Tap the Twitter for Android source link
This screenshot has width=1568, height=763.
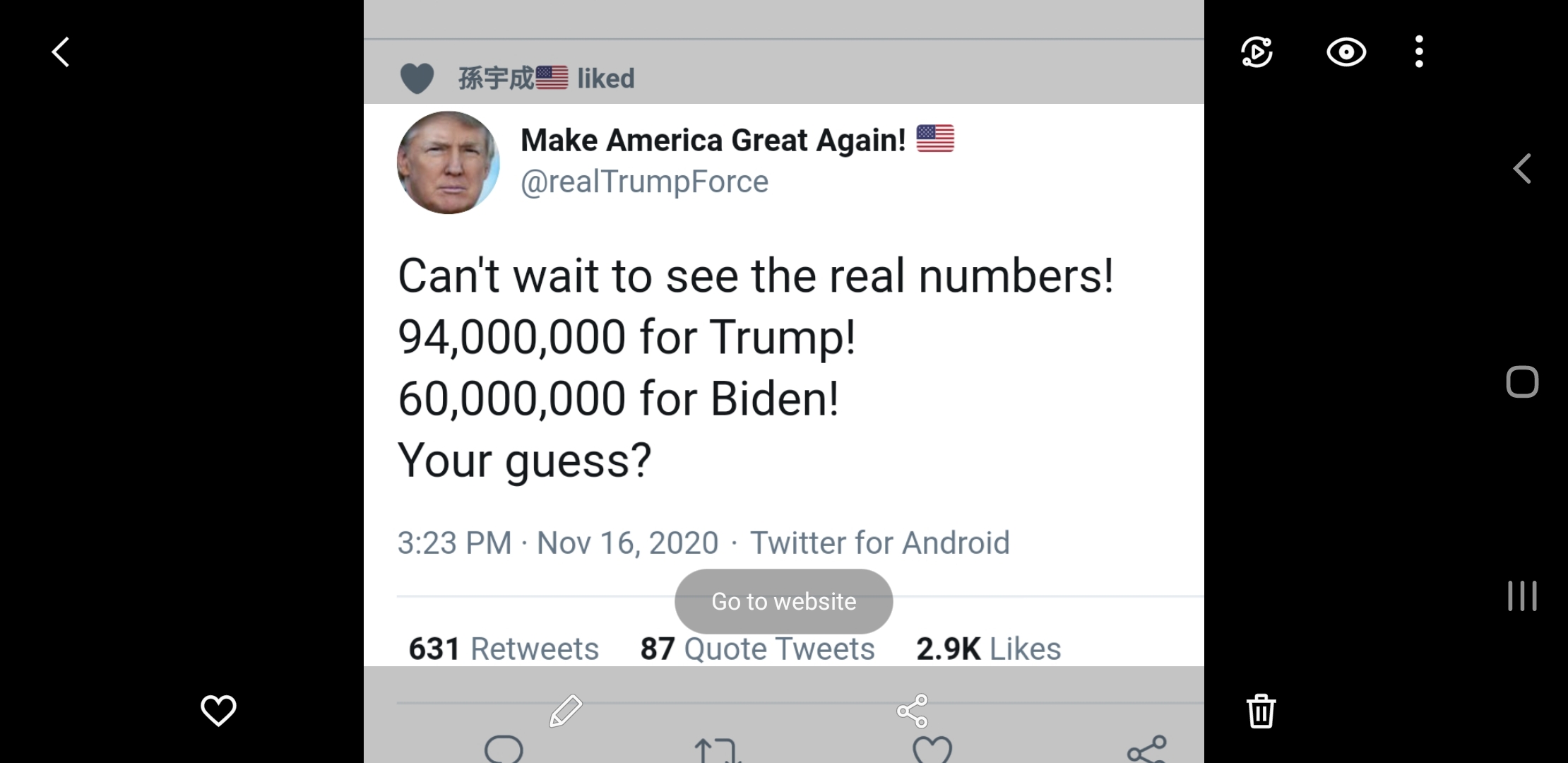click(x=879, y=543)
